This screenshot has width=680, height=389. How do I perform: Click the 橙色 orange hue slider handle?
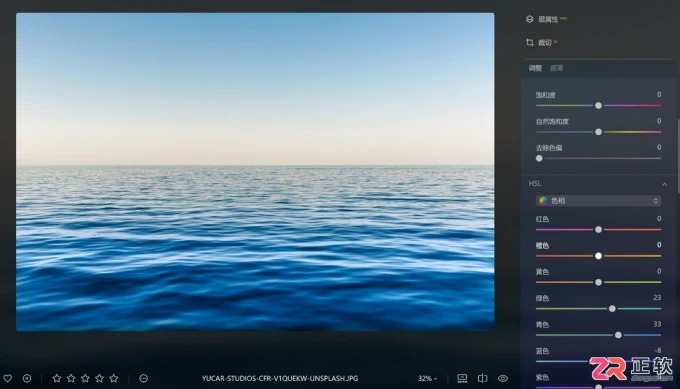[x=598, y=256]
